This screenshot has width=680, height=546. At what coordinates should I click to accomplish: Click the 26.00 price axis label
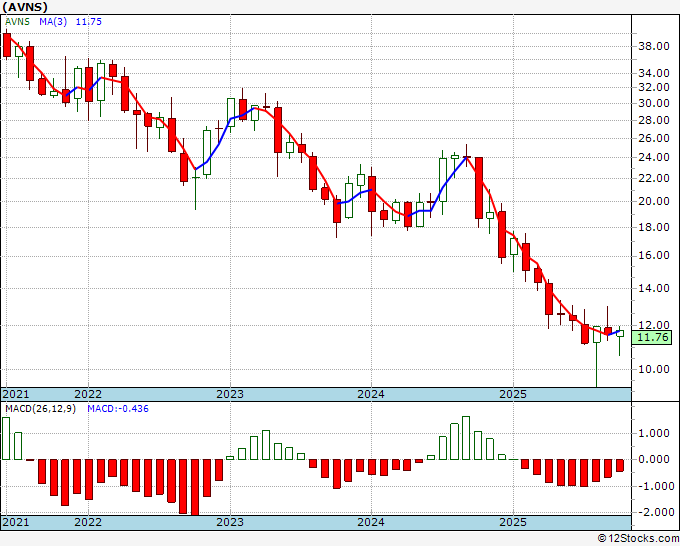coord(654,138)
